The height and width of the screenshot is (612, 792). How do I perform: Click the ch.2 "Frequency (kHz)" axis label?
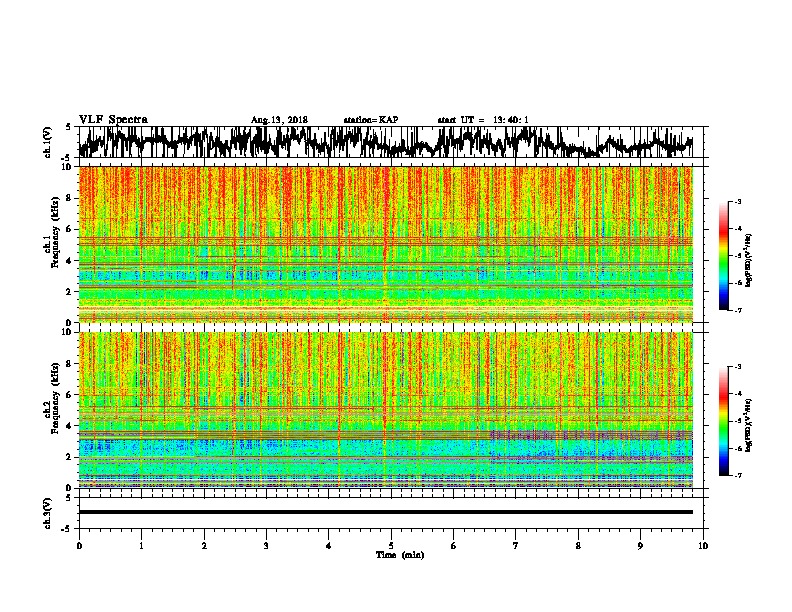(55, 397)
